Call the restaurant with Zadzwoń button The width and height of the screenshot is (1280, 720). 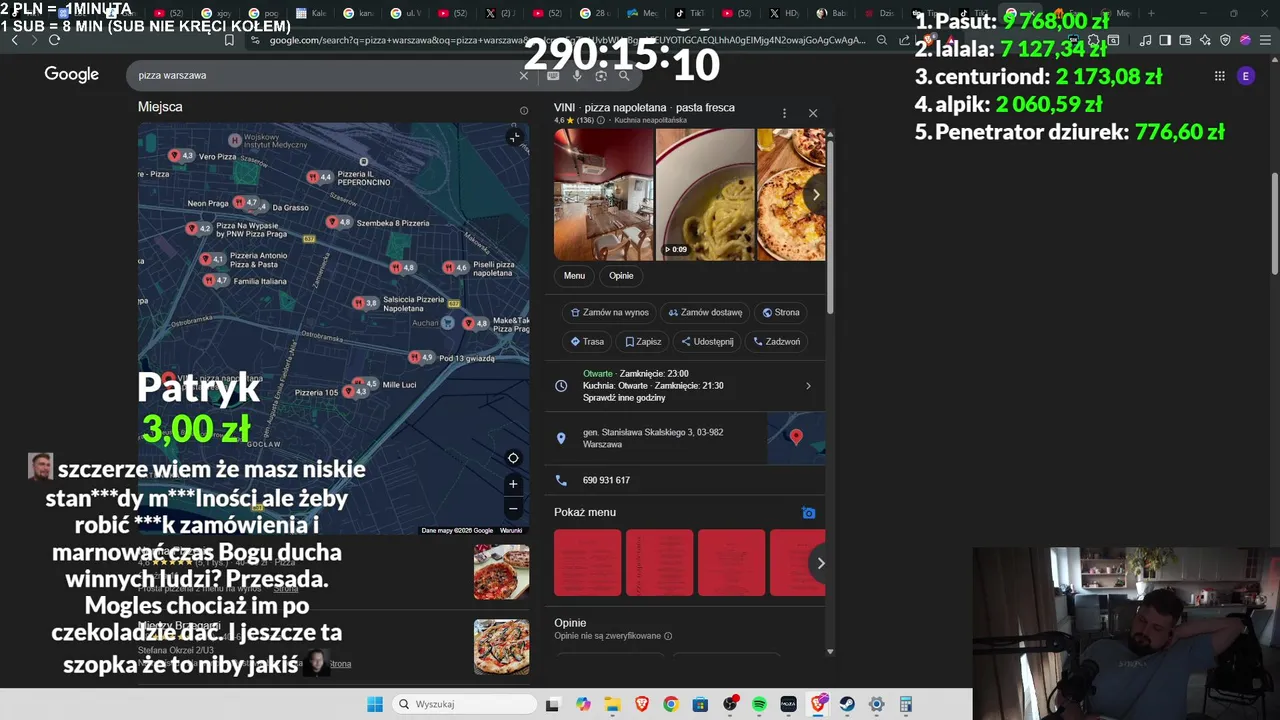point(777,341)
